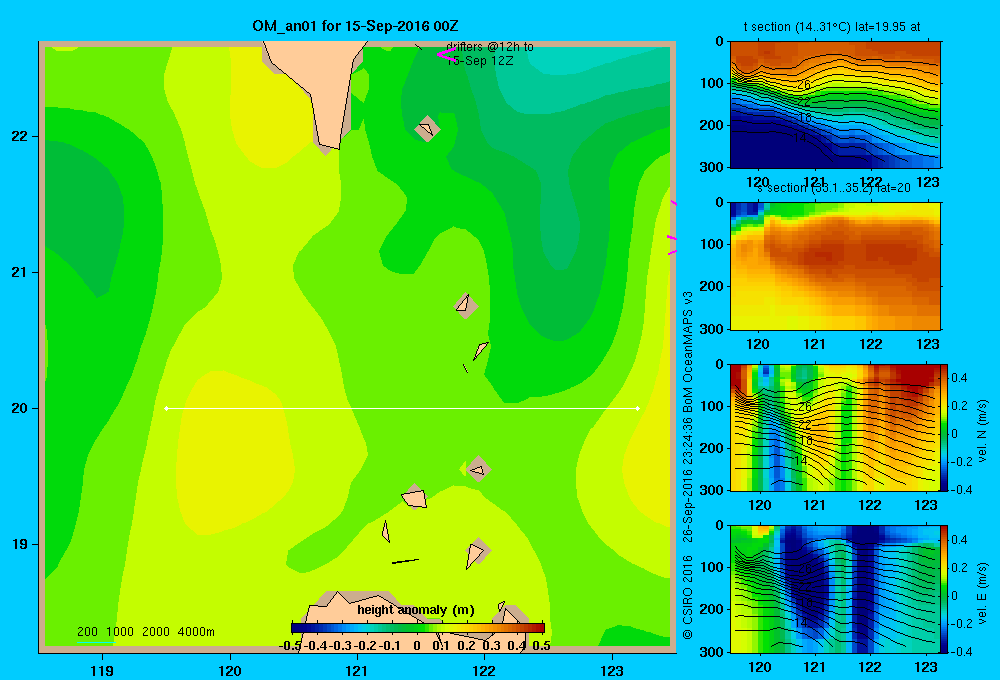The image size is (1000, 680).
Task: Click the 0.5 value on height anomaly scale
Action: pos(541,646)
